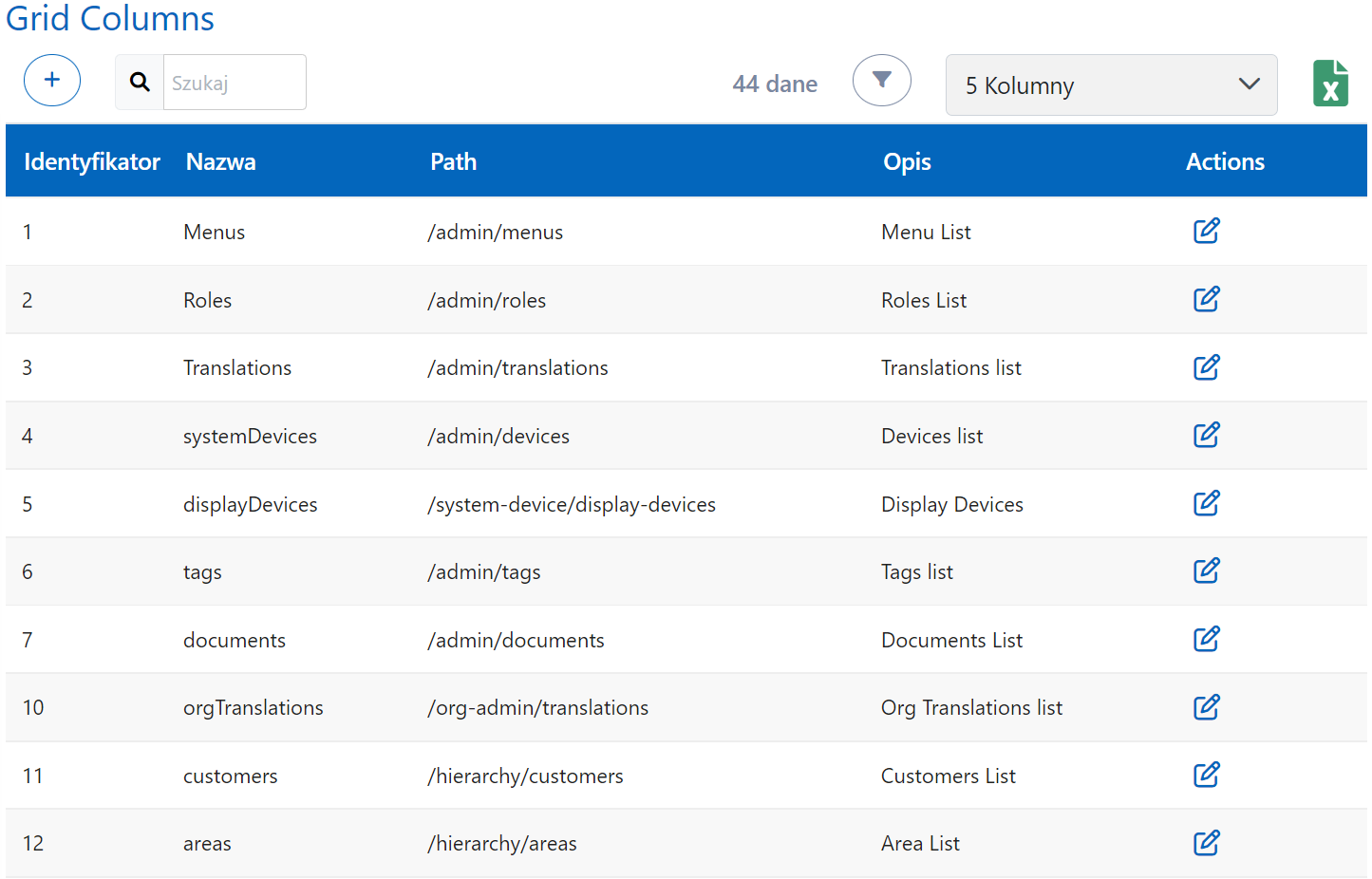Sort by the Identyfikator column header
The height and width of the screenshot is (879, 1372).
click(x=92, y=162)
